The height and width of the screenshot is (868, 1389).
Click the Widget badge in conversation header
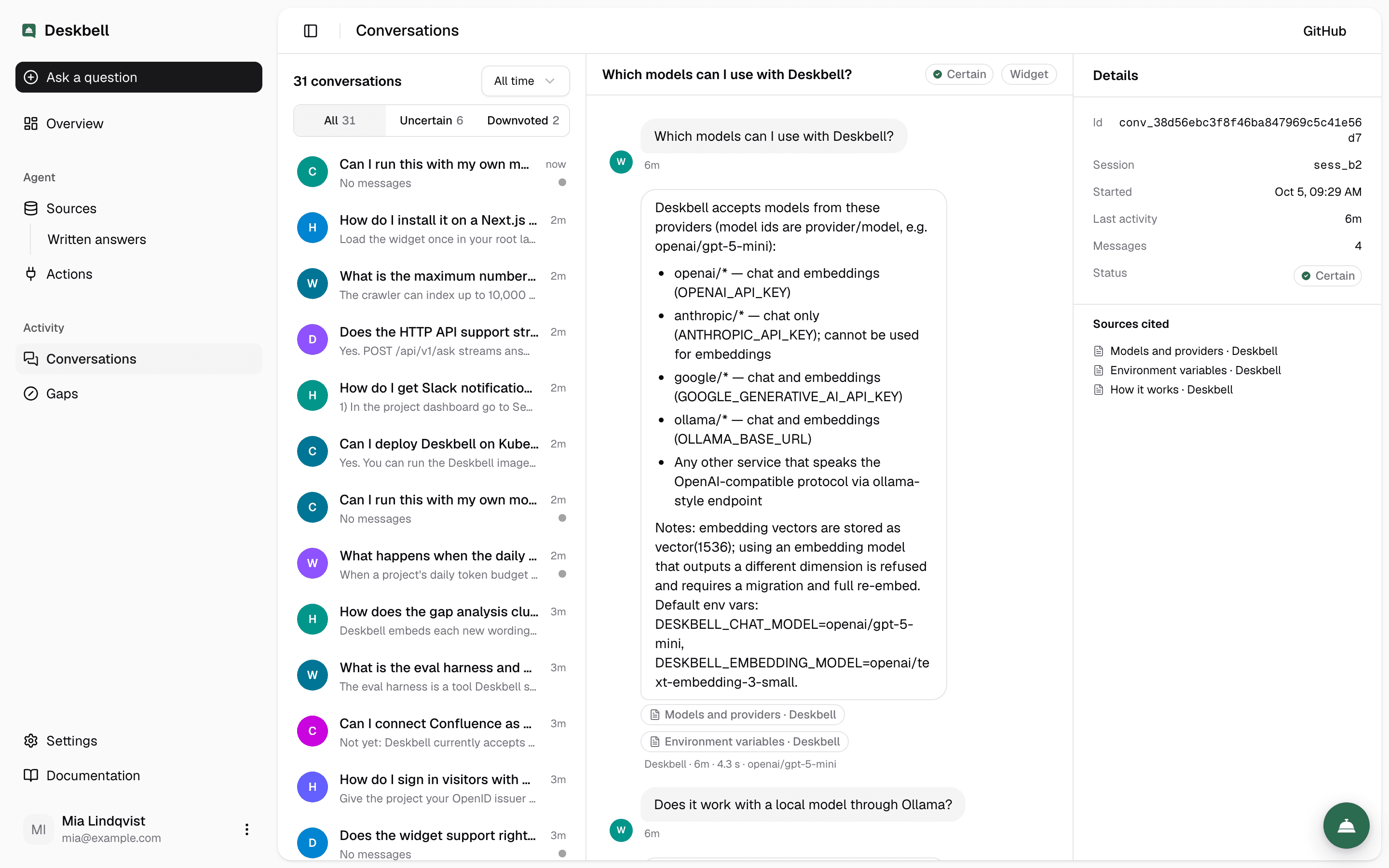coord(1029,74)
